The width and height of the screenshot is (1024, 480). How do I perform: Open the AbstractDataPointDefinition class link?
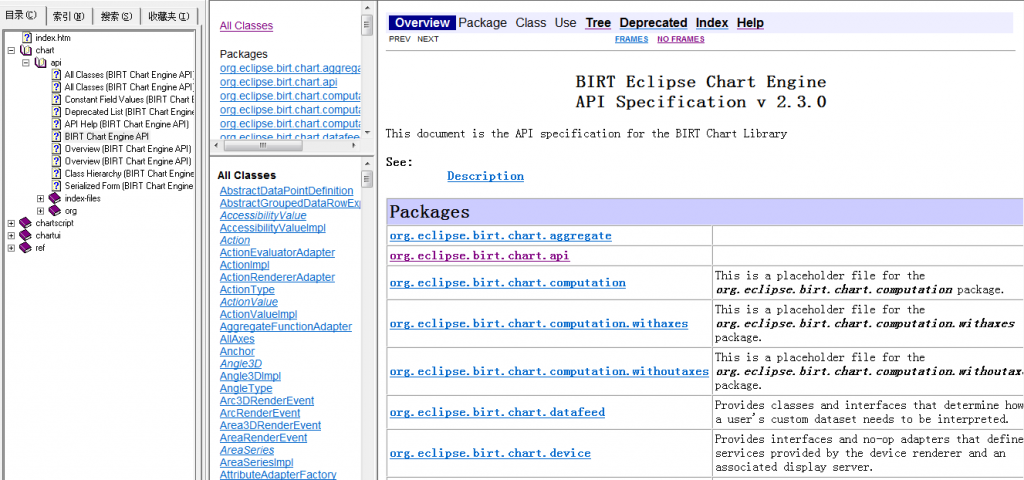click(x=286, y=191)
